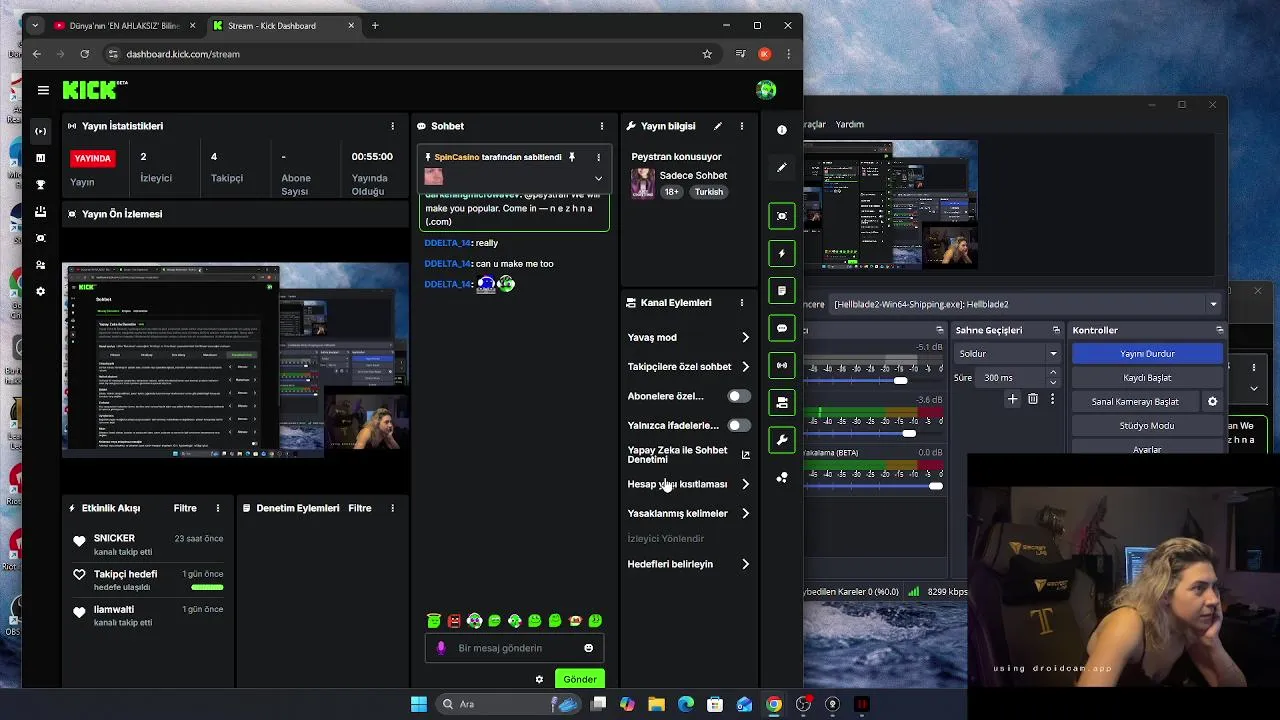This screenshot has height=720, width=1280.
Task: Open the Stream section in Kick's left sidebar
Action: coord(41,131)
